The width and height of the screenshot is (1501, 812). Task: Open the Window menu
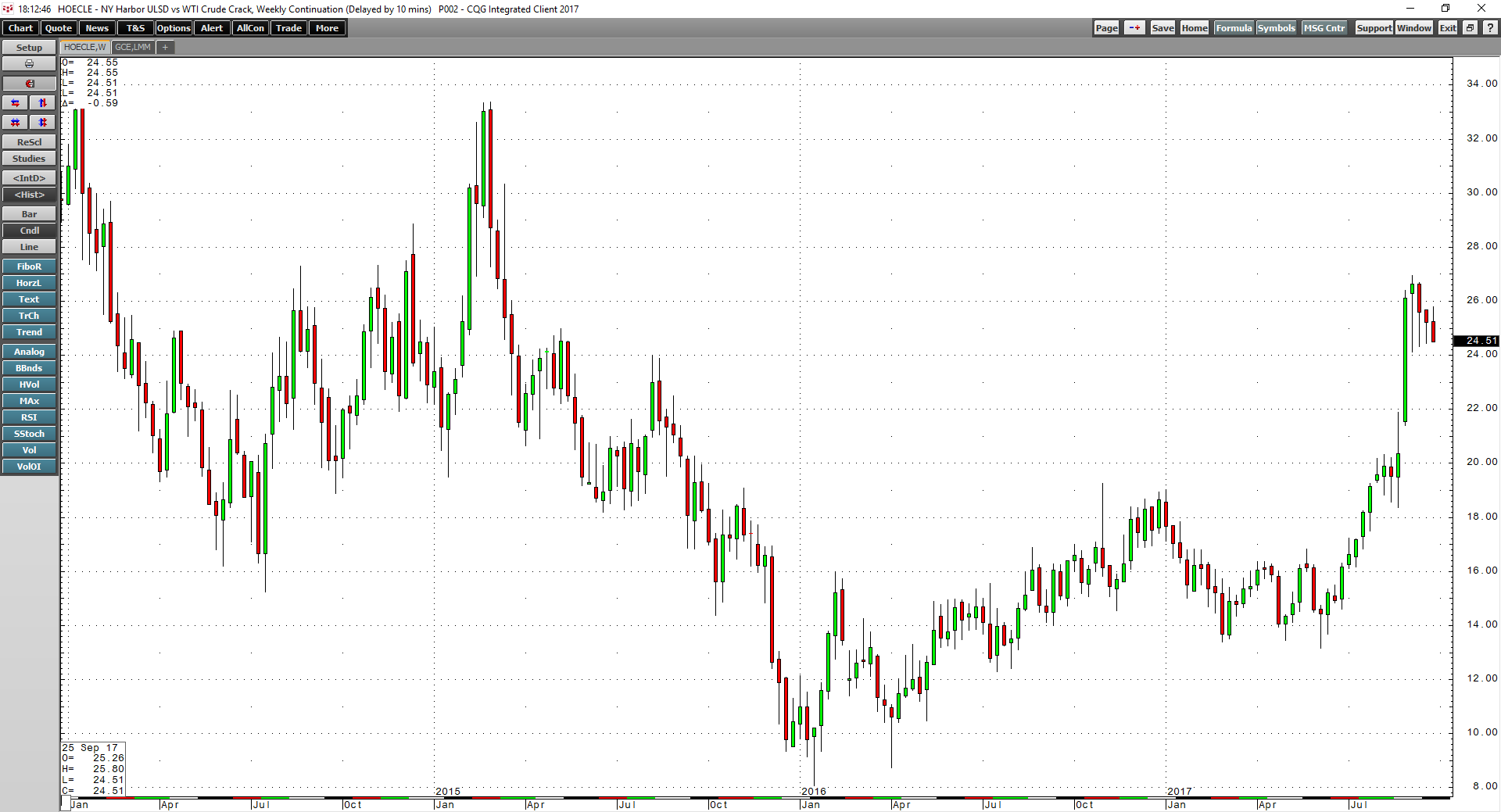(1414, 28)
